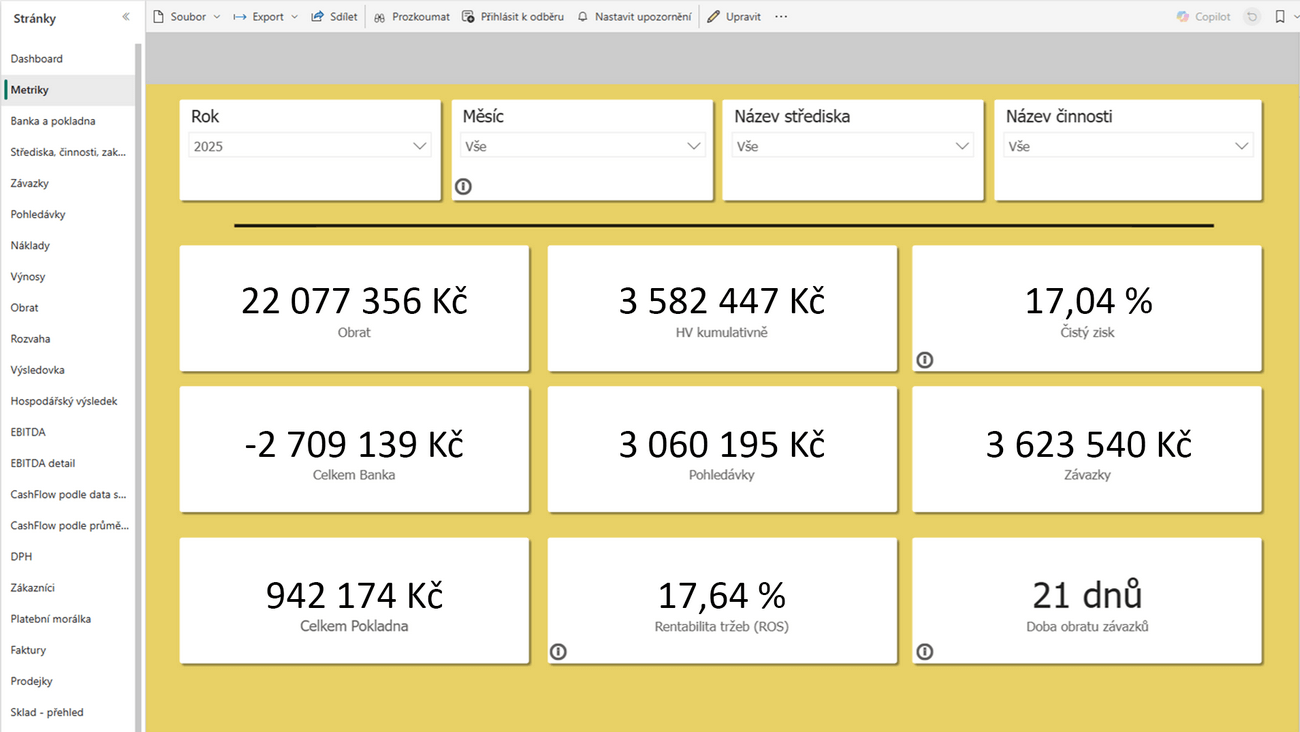Click the reset to default icon

click(x=1252, y=17)
